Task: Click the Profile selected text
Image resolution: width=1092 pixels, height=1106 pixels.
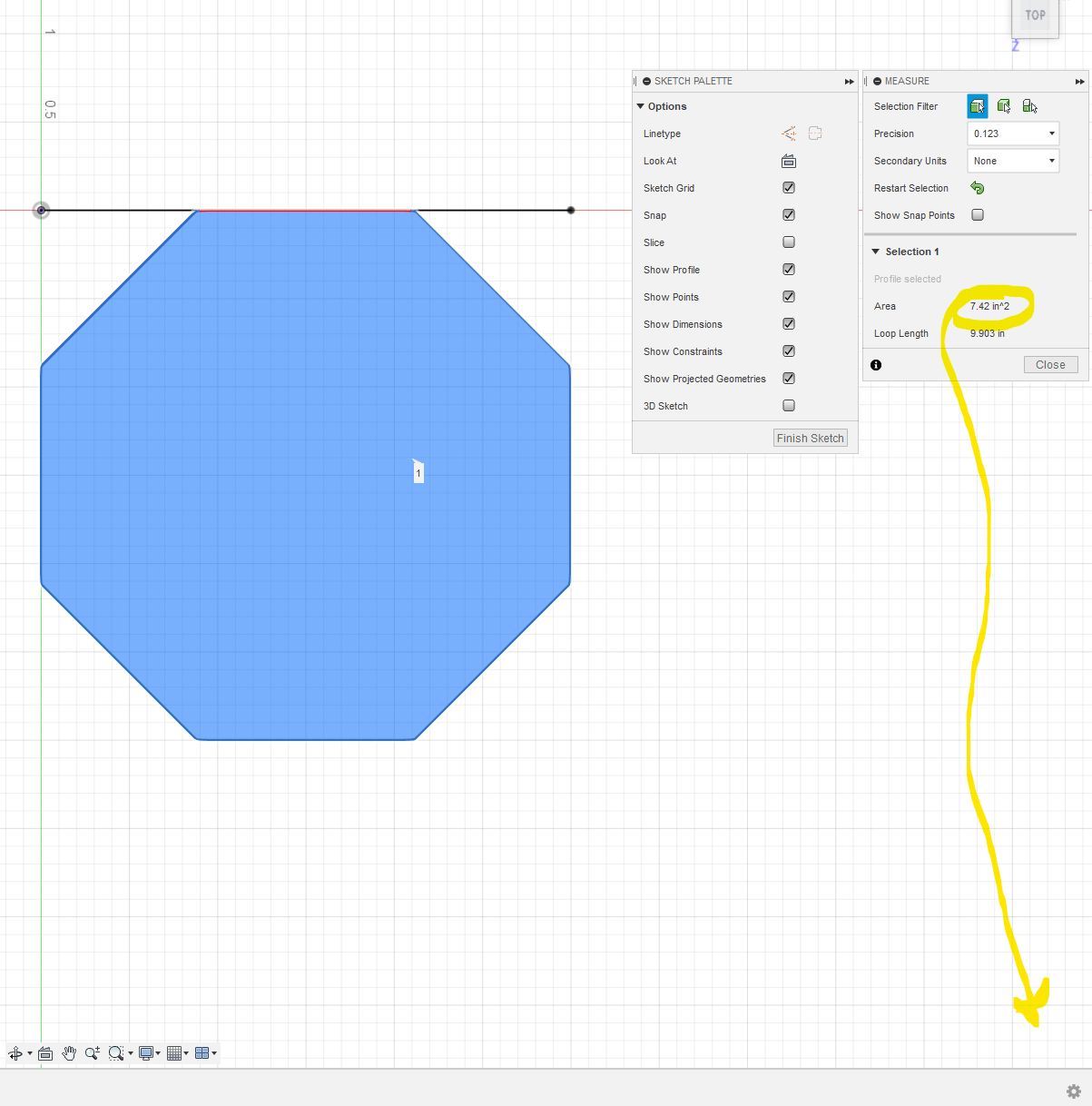Action: point(908,279)
